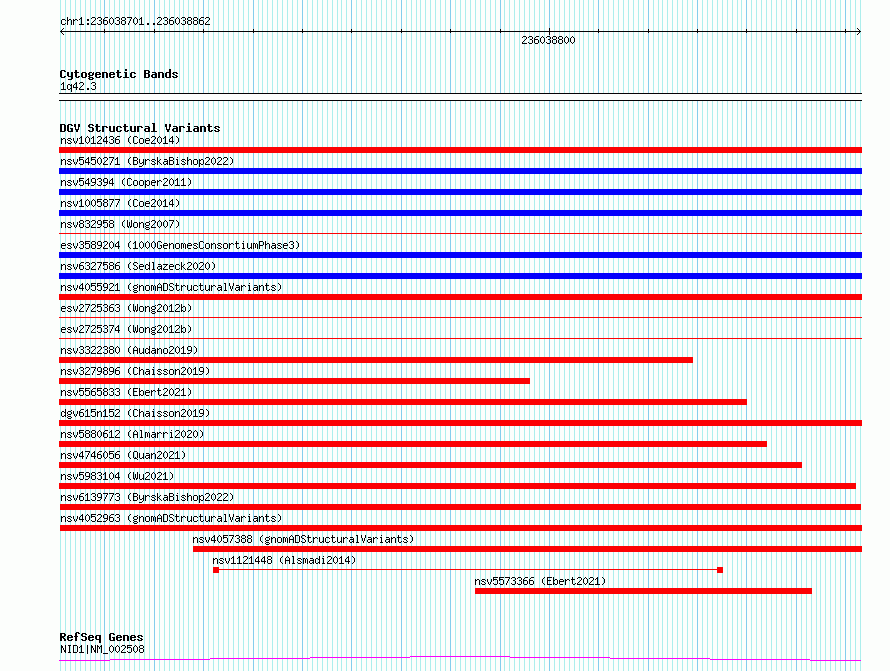Viewport: 890px width, 671px height.
Task: Click left end square of nsv1121448 feature
Action: tap(216, 570)
